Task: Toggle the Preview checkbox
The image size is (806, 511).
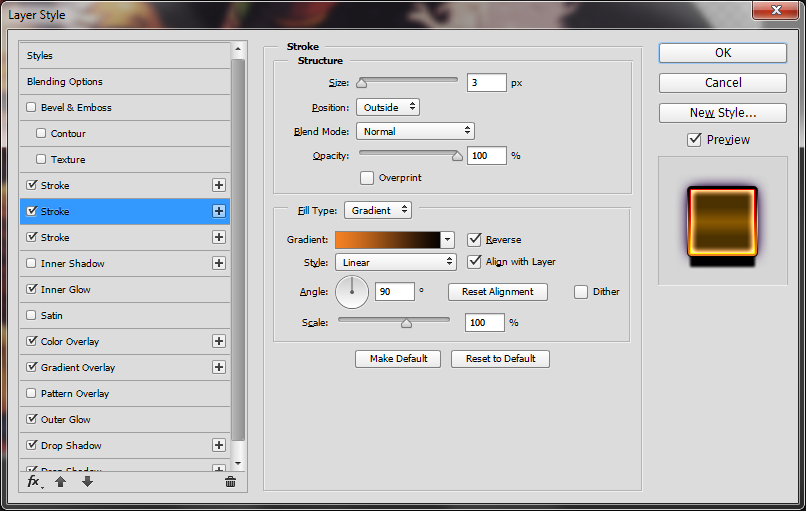Action: pos(694,140)
